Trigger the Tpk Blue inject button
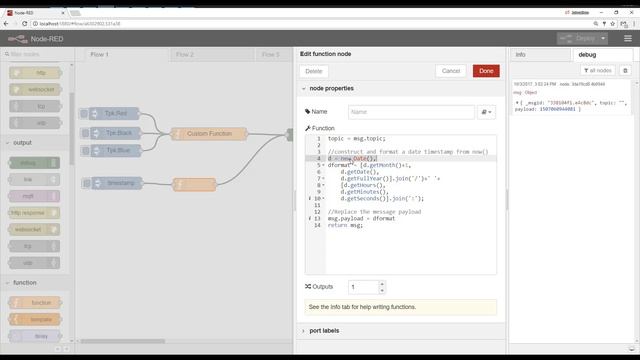Screen dimensions: 640x360 pos(85,151)
